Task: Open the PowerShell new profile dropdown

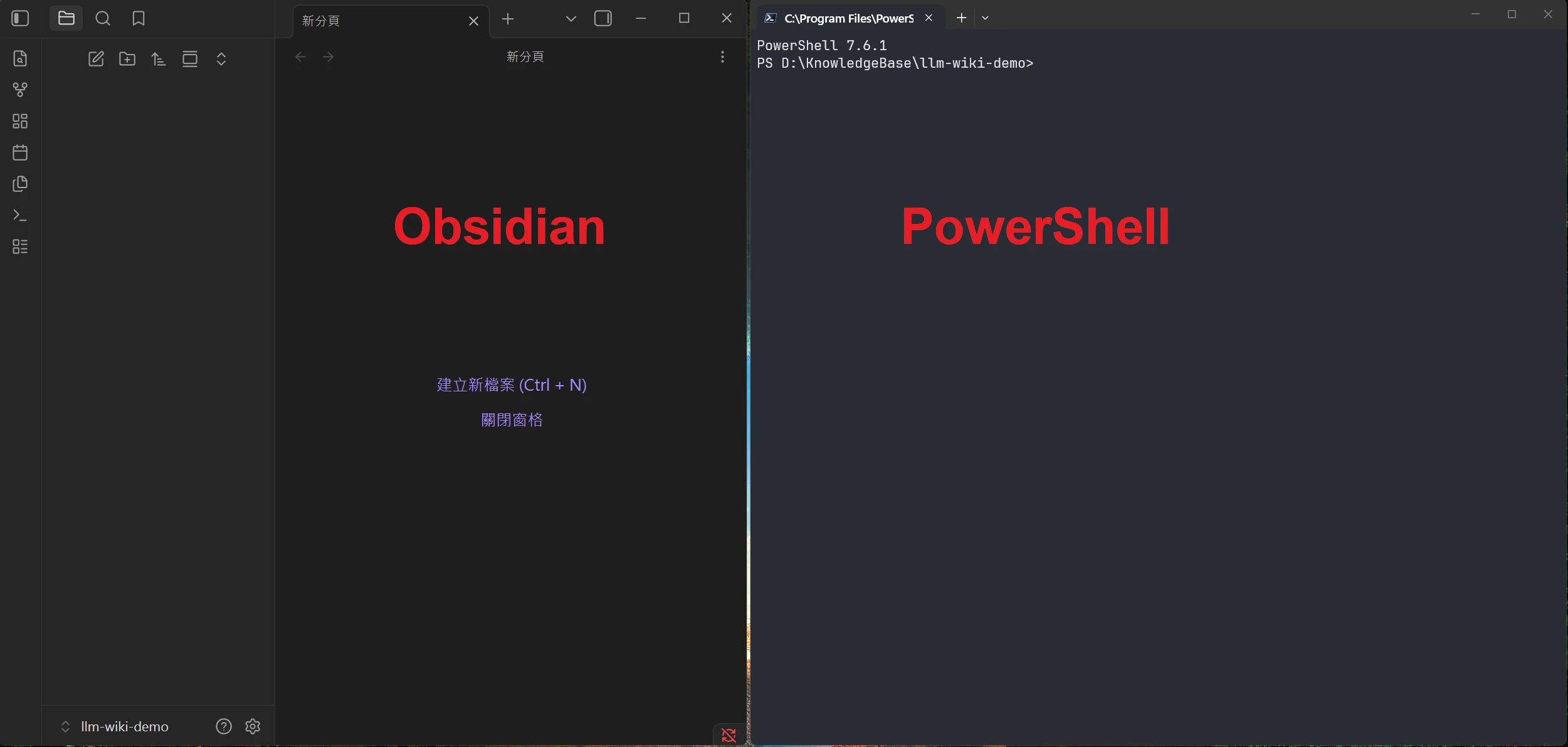Action: coord(985,18)
